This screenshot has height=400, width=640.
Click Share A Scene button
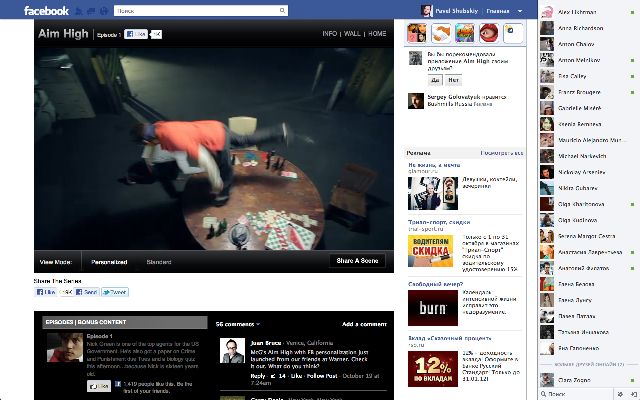357,261
